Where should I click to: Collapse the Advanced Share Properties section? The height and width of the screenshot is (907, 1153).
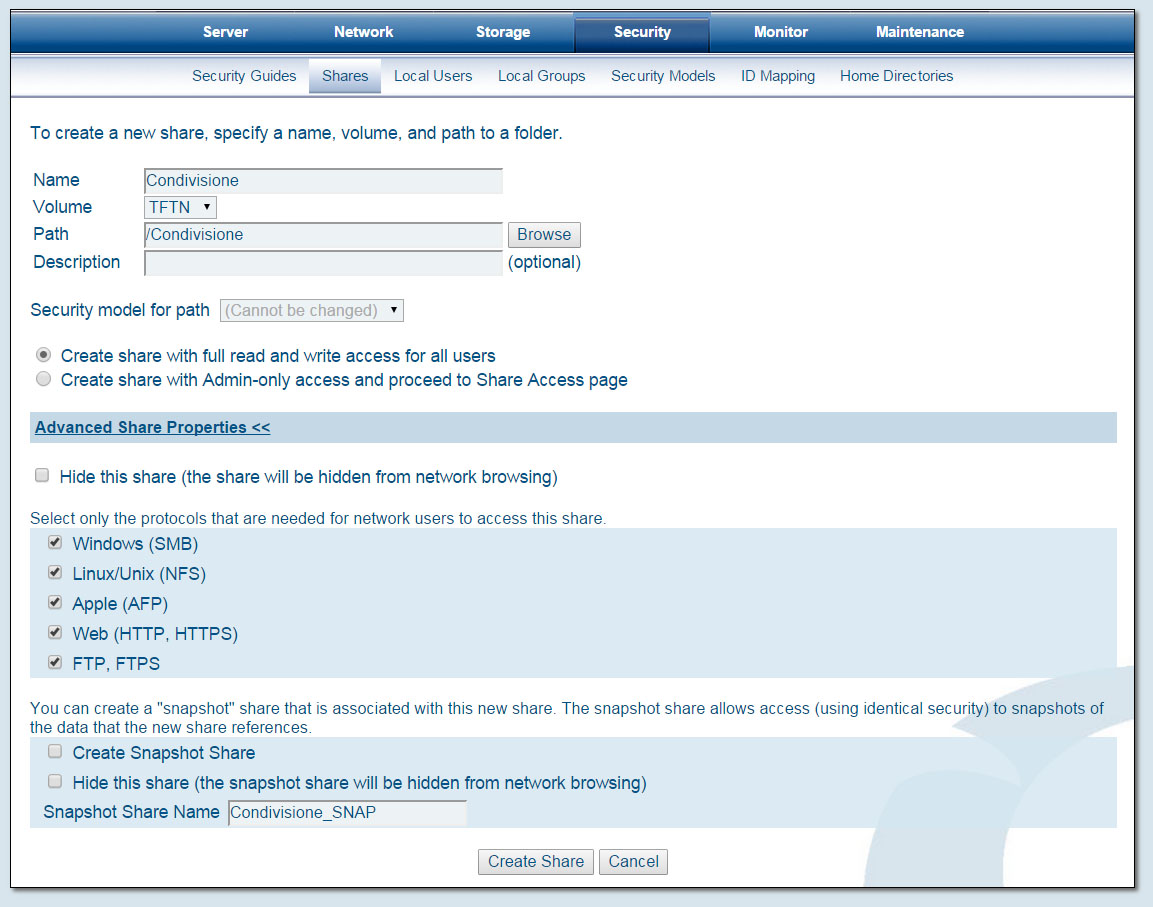152,428
